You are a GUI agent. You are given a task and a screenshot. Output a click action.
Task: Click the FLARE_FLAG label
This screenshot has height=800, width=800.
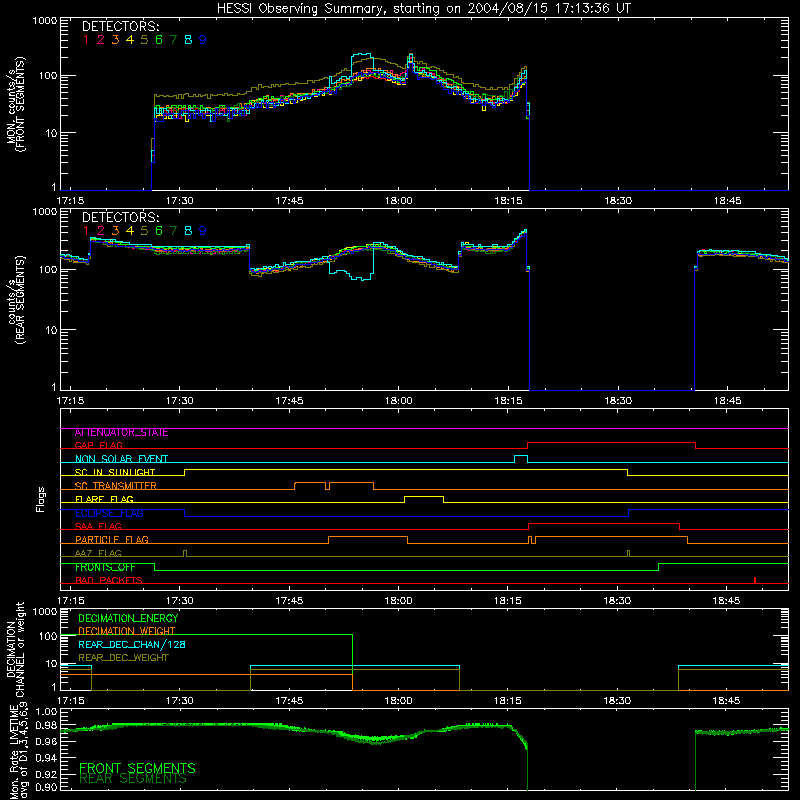104,499
